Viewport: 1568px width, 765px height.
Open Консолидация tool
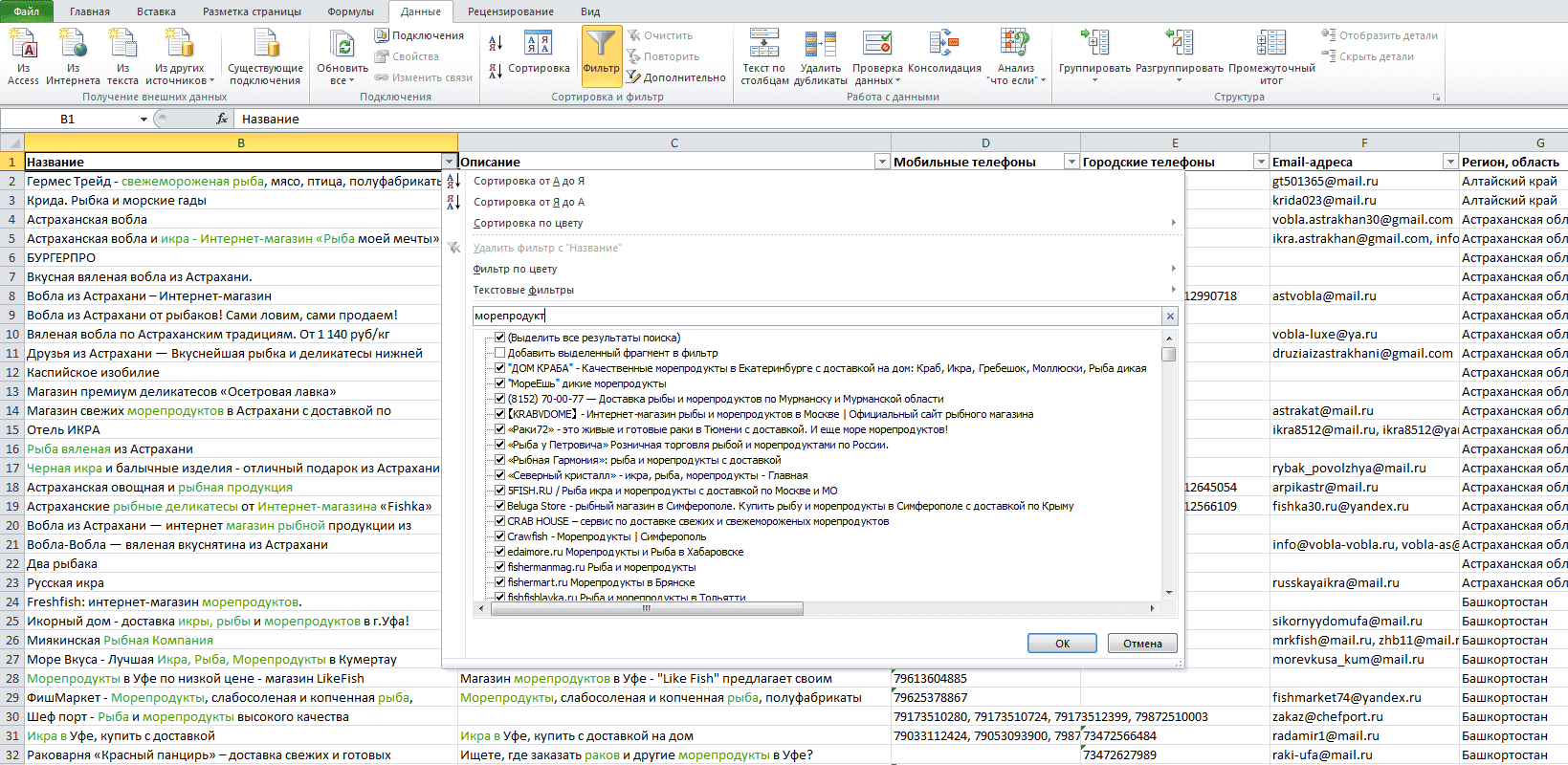[944, 53]
